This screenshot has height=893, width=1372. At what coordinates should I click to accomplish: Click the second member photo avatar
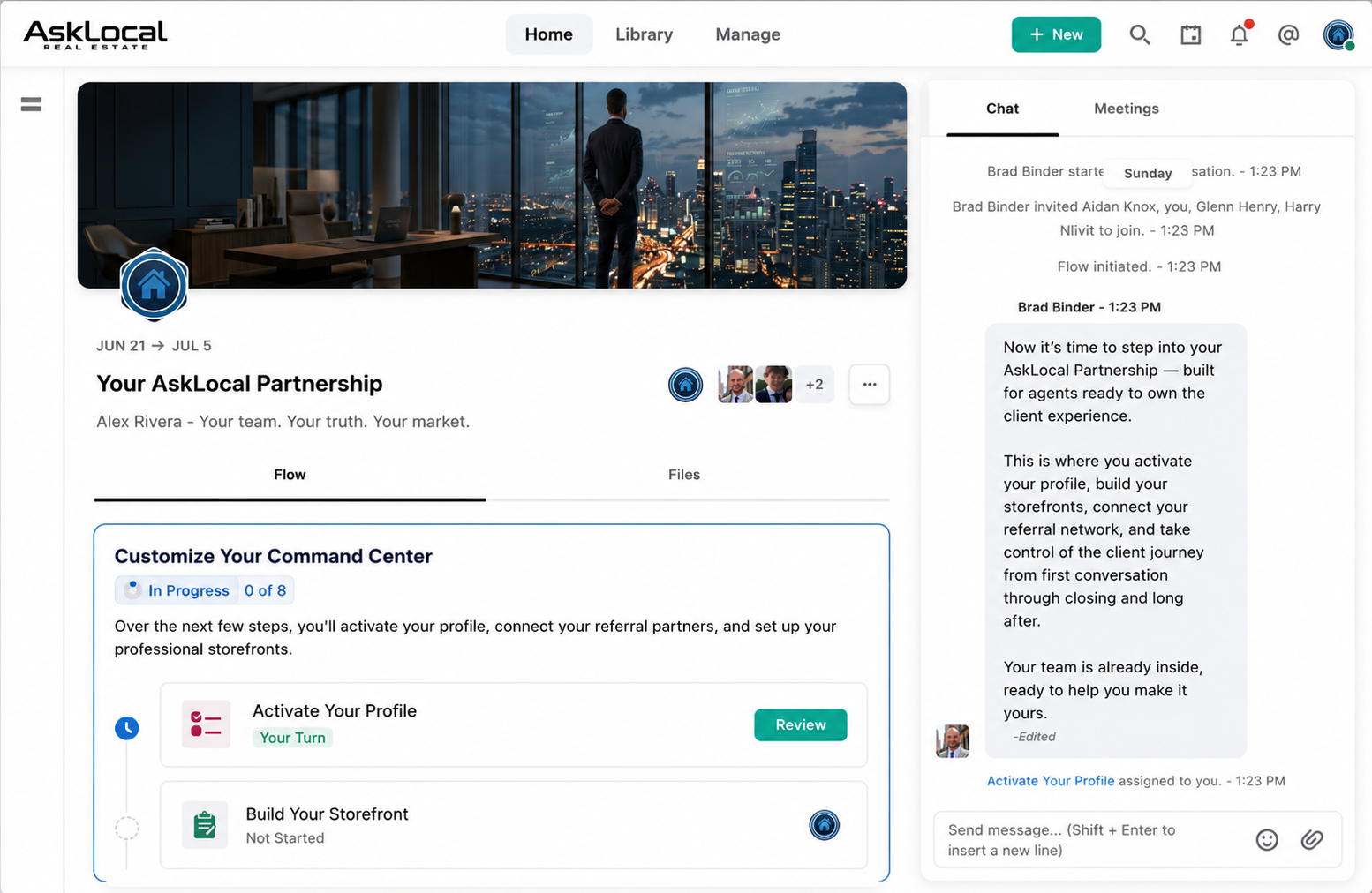pos(773,385)
